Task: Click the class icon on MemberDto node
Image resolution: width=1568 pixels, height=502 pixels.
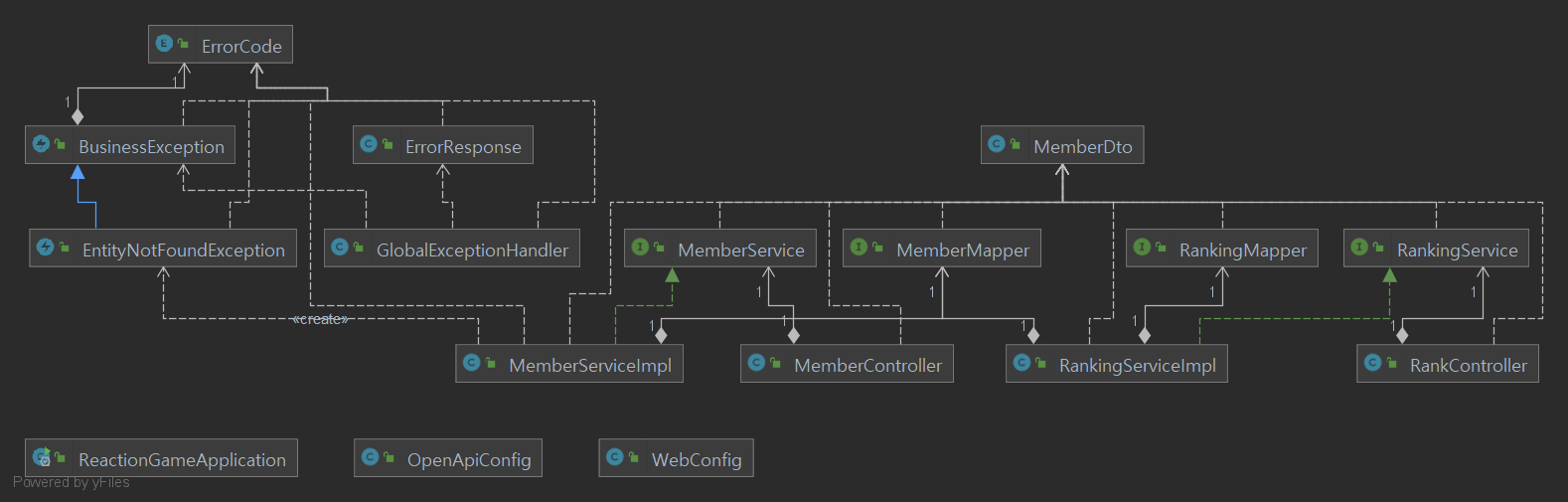Action: click(x=996, y=144)
